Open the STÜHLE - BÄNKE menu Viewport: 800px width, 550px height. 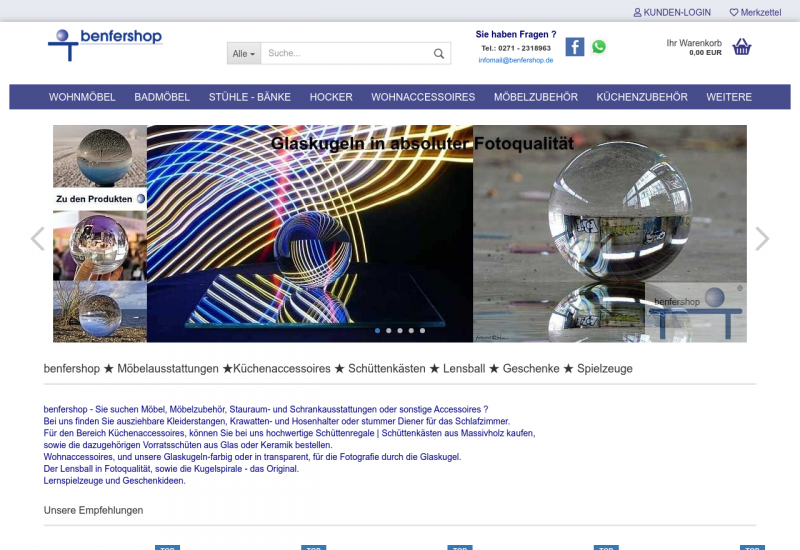click(x=250, y=97)
